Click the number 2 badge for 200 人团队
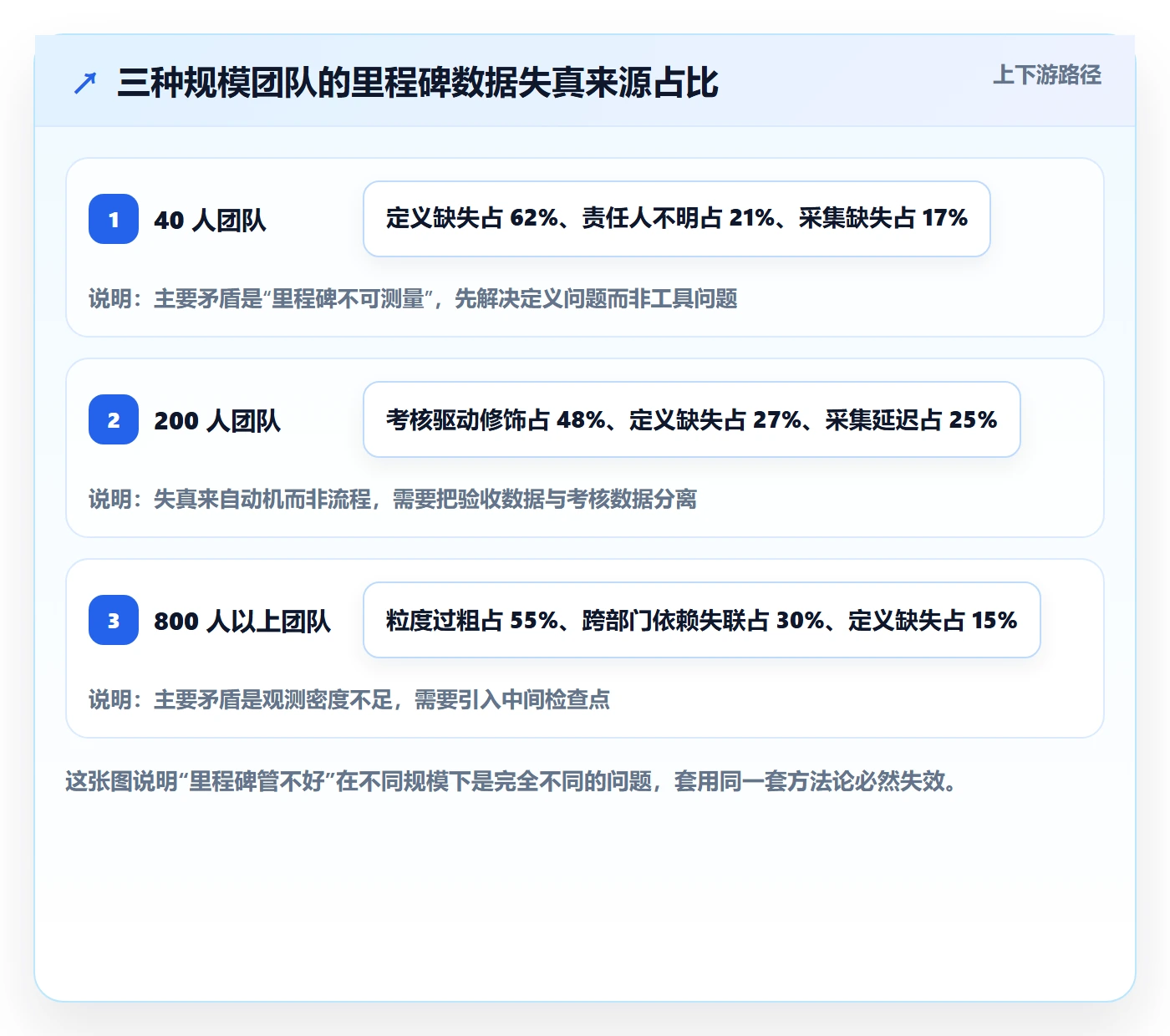This screenshot has width=1170, height=1036. point(114,419)
